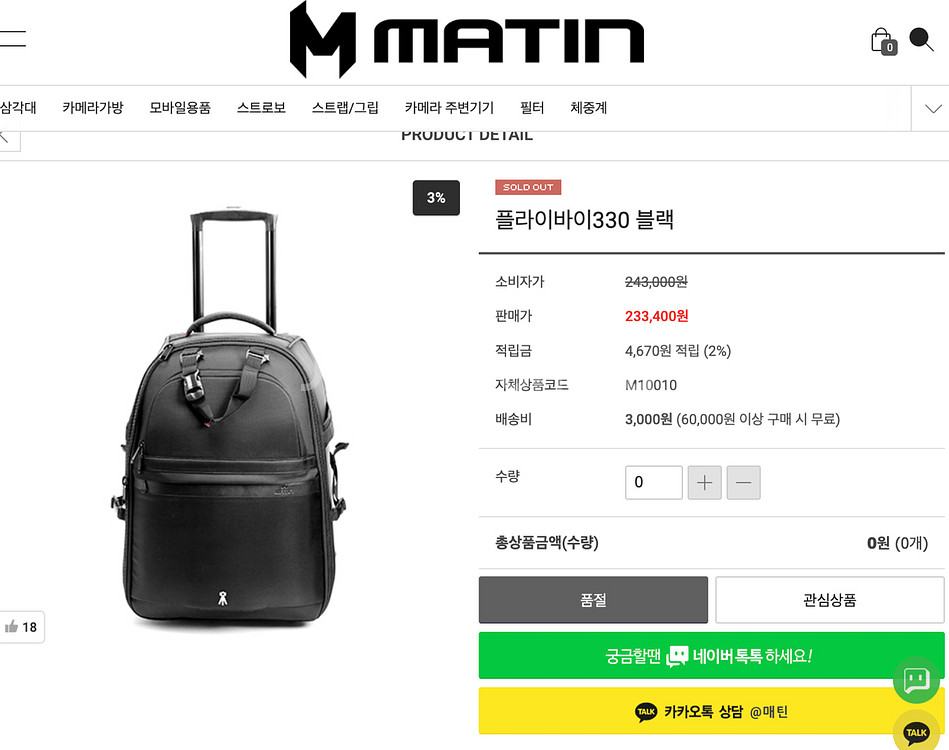Click the back arrow icon
The image size is (949, 750).
click(6, 137)
